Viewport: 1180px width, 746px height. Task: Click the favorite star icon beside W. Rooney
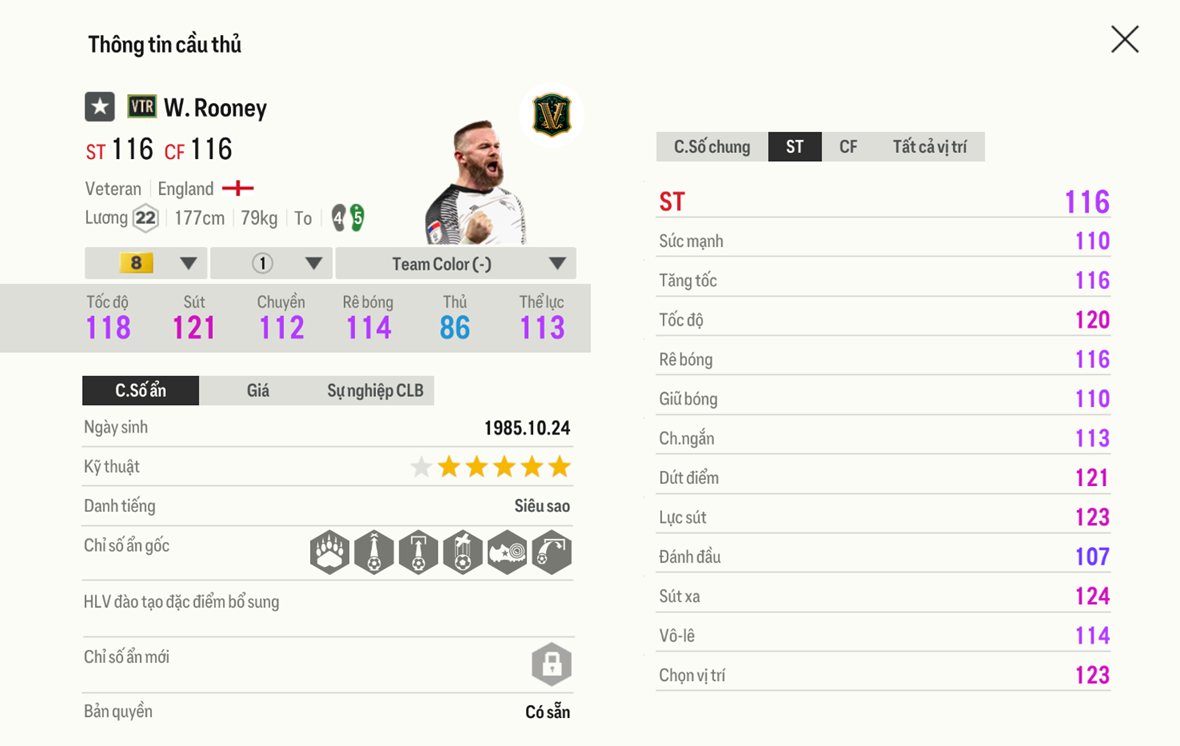click(x=99, y=107)
